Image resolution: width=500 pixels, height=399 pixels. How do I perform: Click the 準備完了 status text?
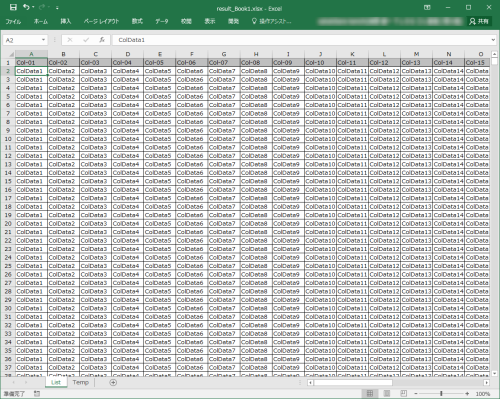coord(14,394)
